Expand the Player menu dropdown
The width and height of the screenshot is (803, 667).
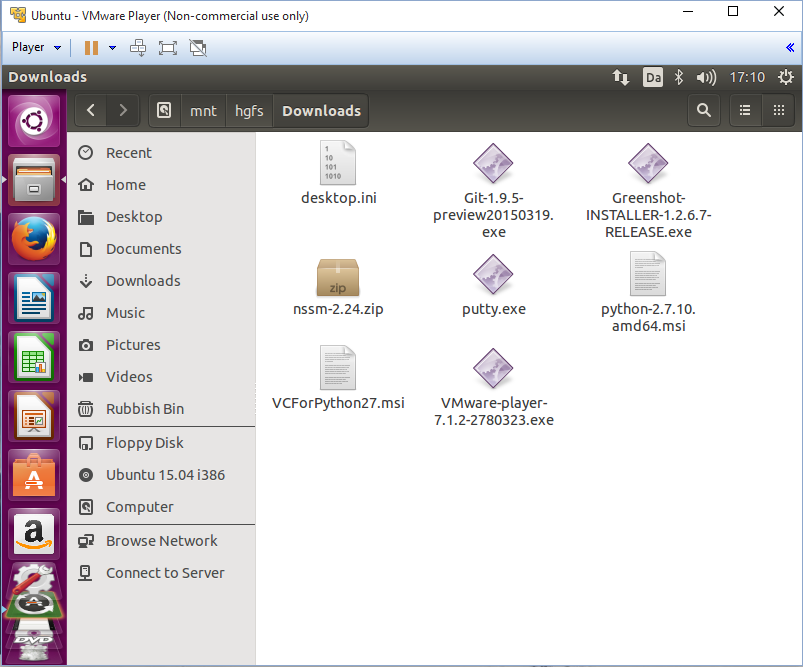point(36,47)
